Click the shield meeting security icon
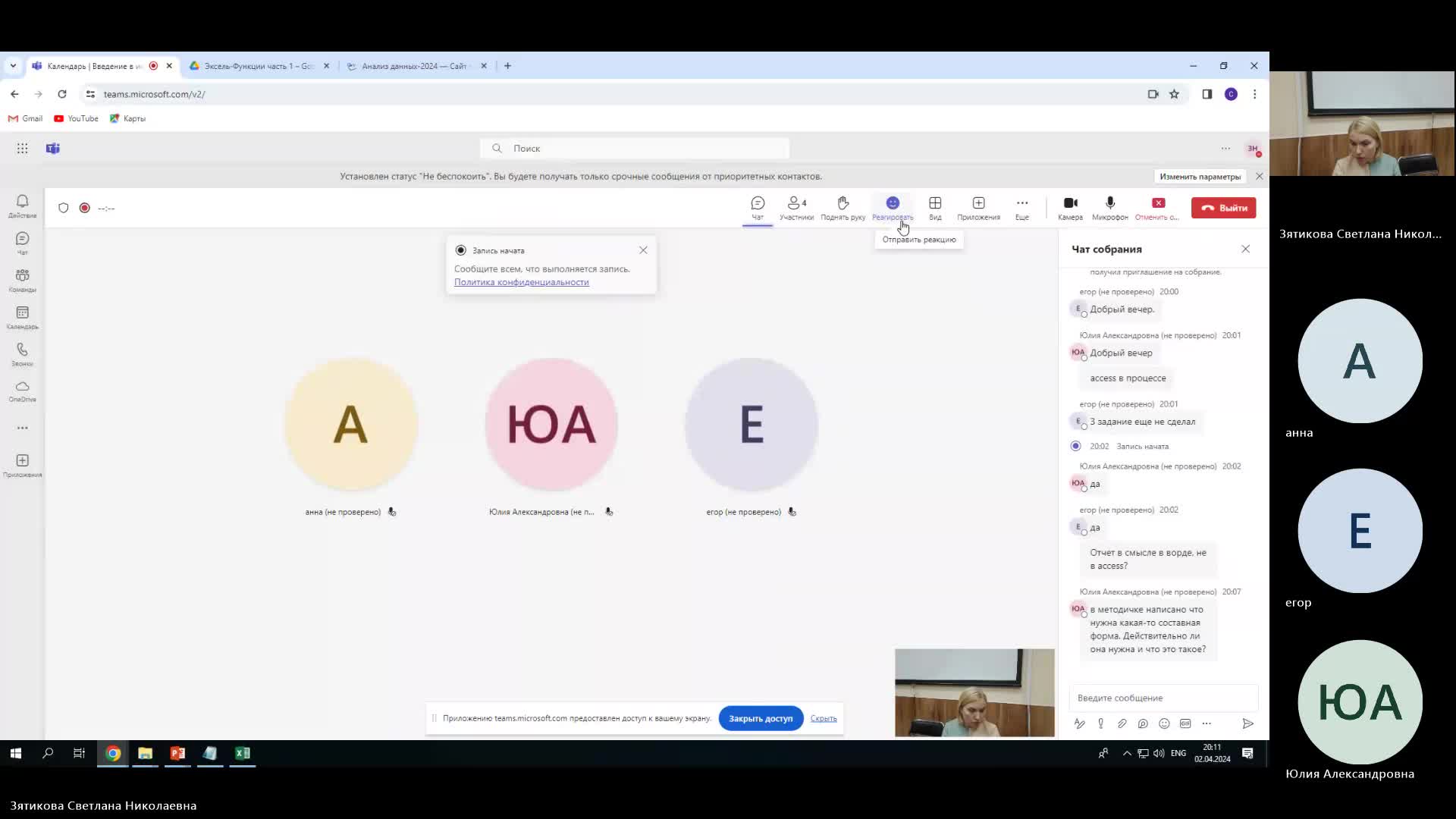This screenshot has height=819, width=1456. (x=64, y=208)
